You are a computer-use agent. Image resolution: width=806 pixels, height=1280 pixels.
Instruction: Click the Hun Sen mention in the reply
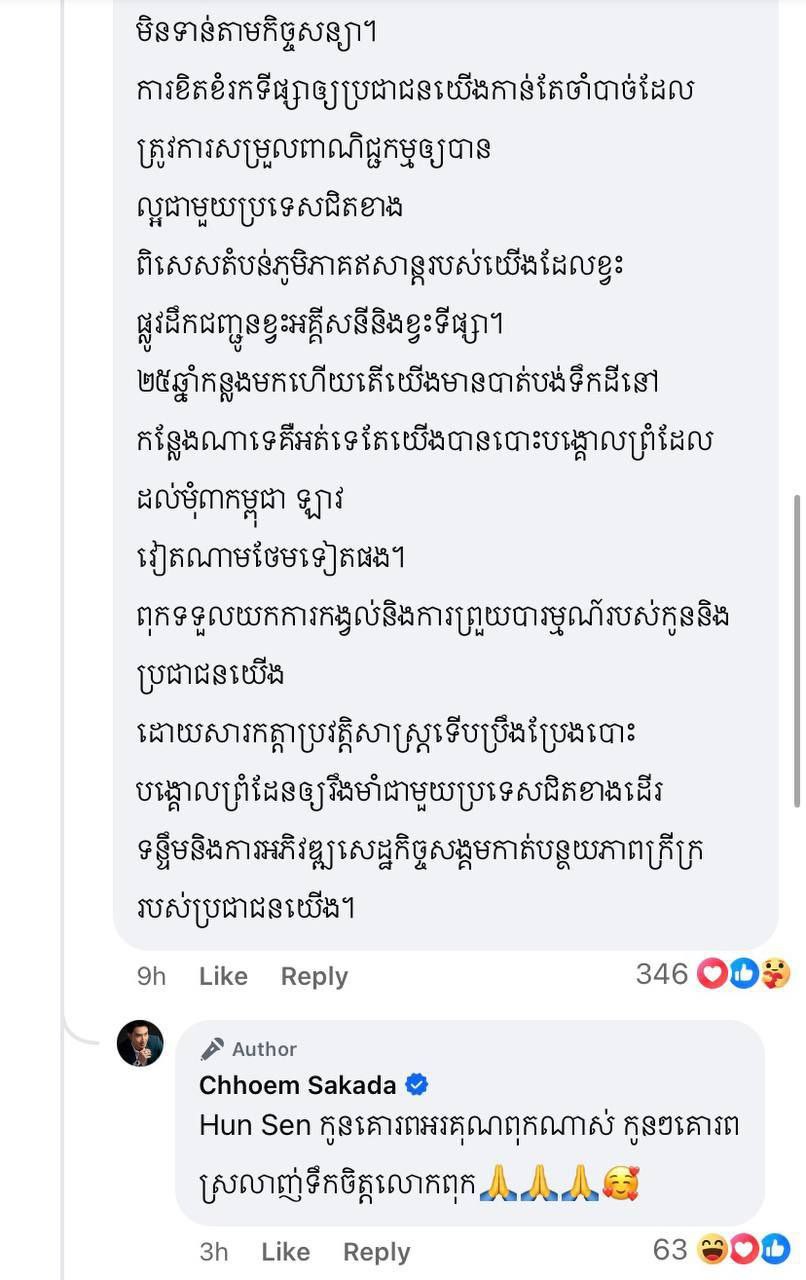[255, 1125]
